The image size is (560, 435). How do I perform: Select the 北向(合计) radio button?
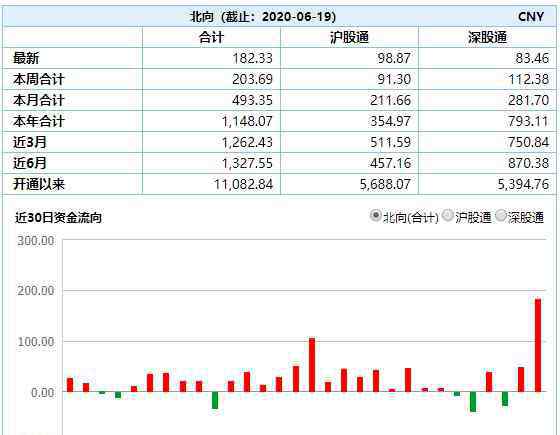point(375,215)
